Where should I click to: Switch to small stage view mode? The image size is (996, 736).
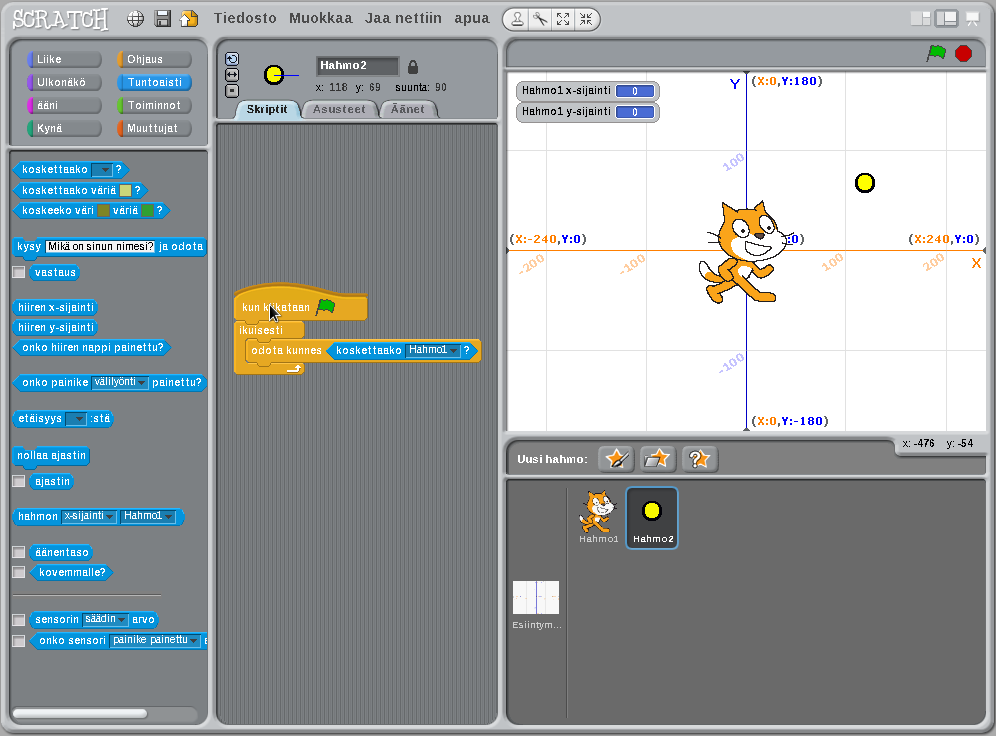point(920,18)
